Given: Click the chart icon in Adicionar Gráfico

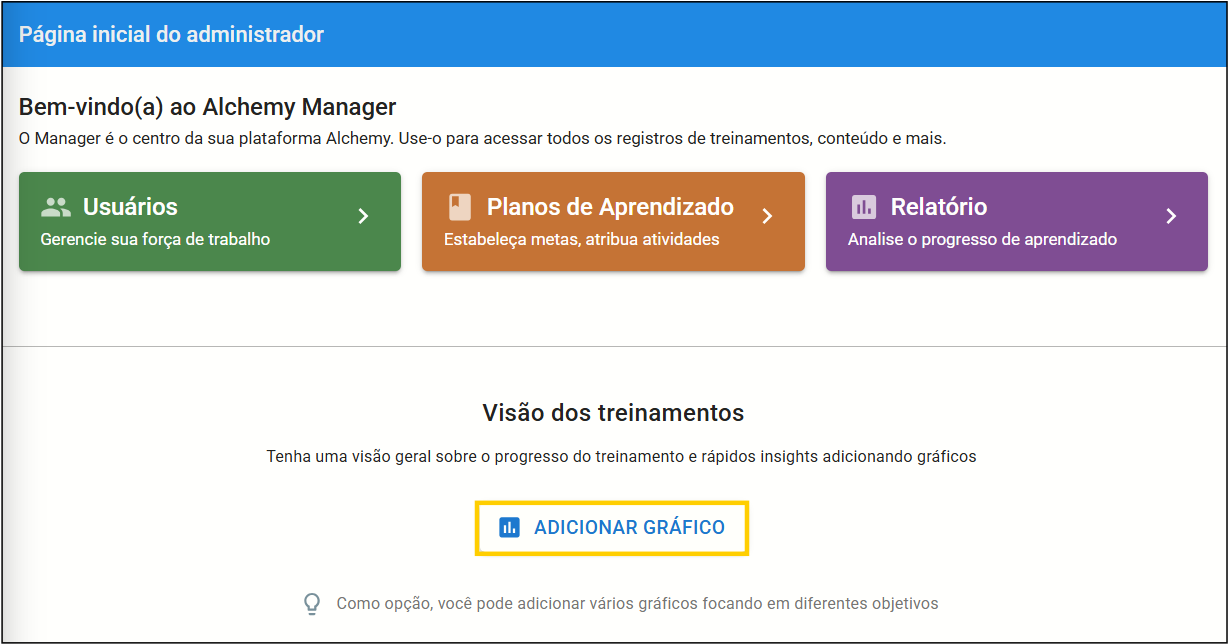Looking at the screenshot, I should pyautogui.click(x=510, y=527).
